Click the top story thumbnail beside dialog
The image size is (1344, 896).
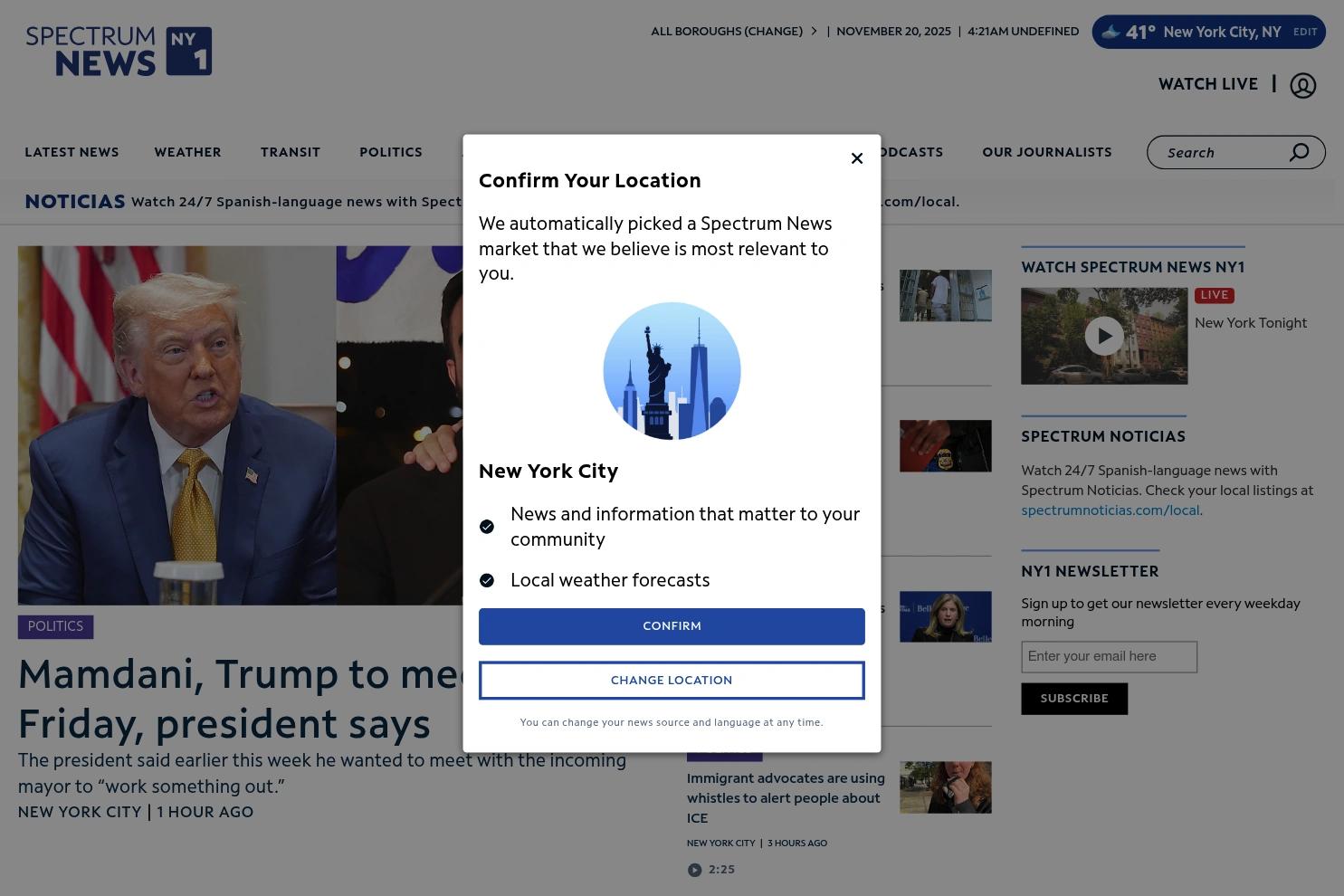pos(945,295)
